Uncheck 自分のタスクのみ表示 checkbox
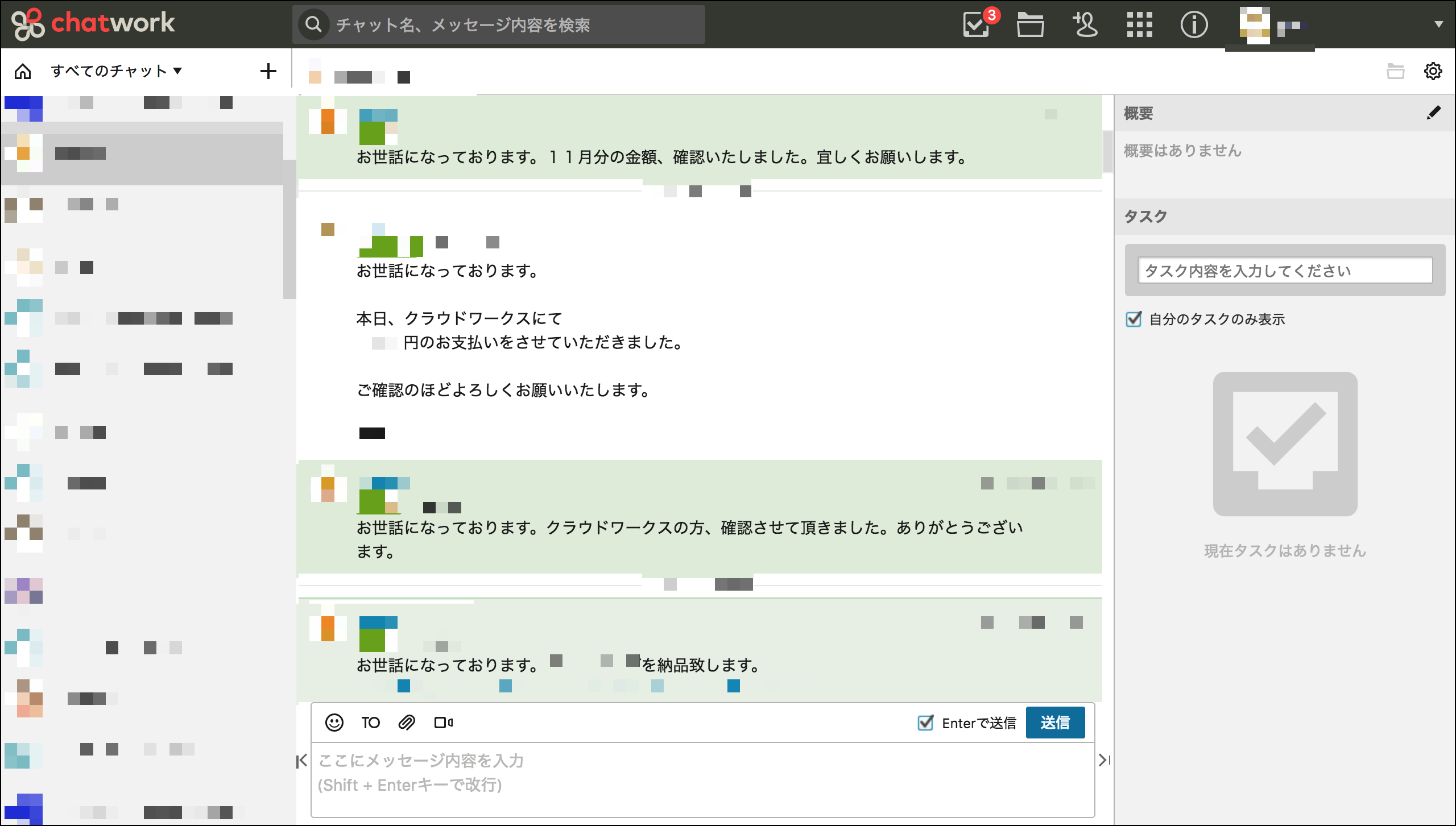 [1134, 319]
